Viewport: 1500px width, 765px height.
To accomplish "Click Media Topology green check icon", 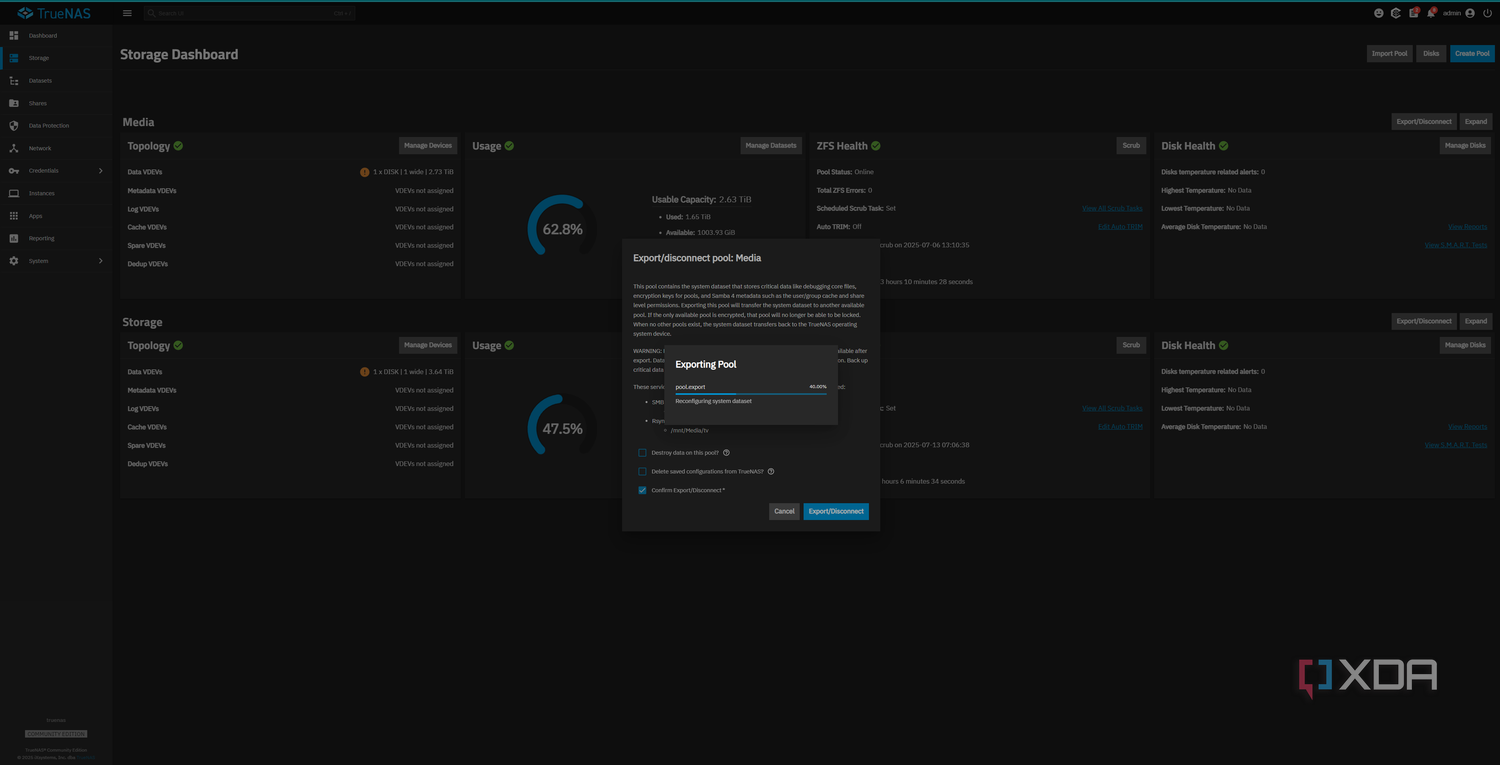I will tap(178, 146).
